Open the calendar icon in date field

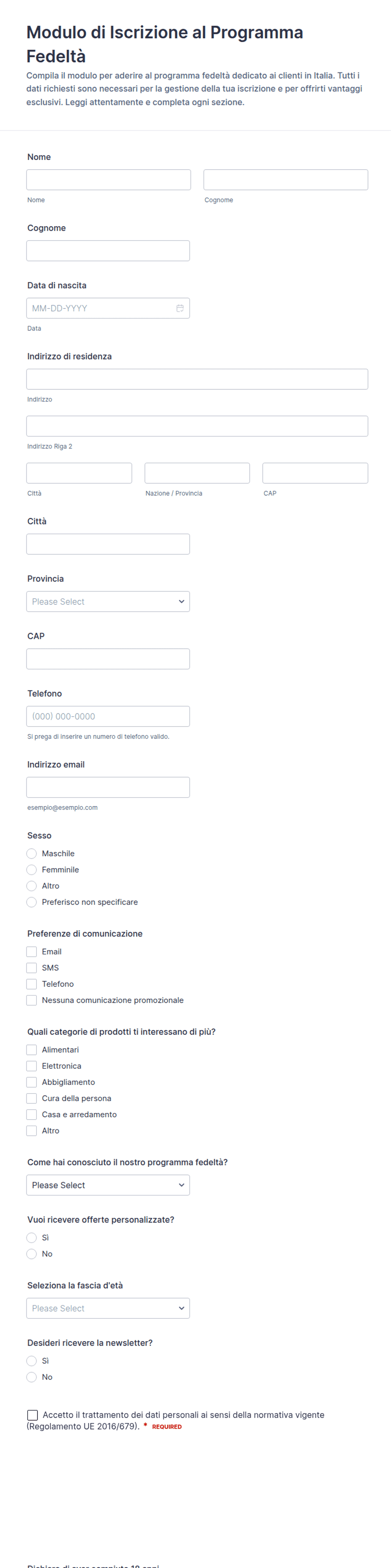pyautogui.click(x=180, y=308)
